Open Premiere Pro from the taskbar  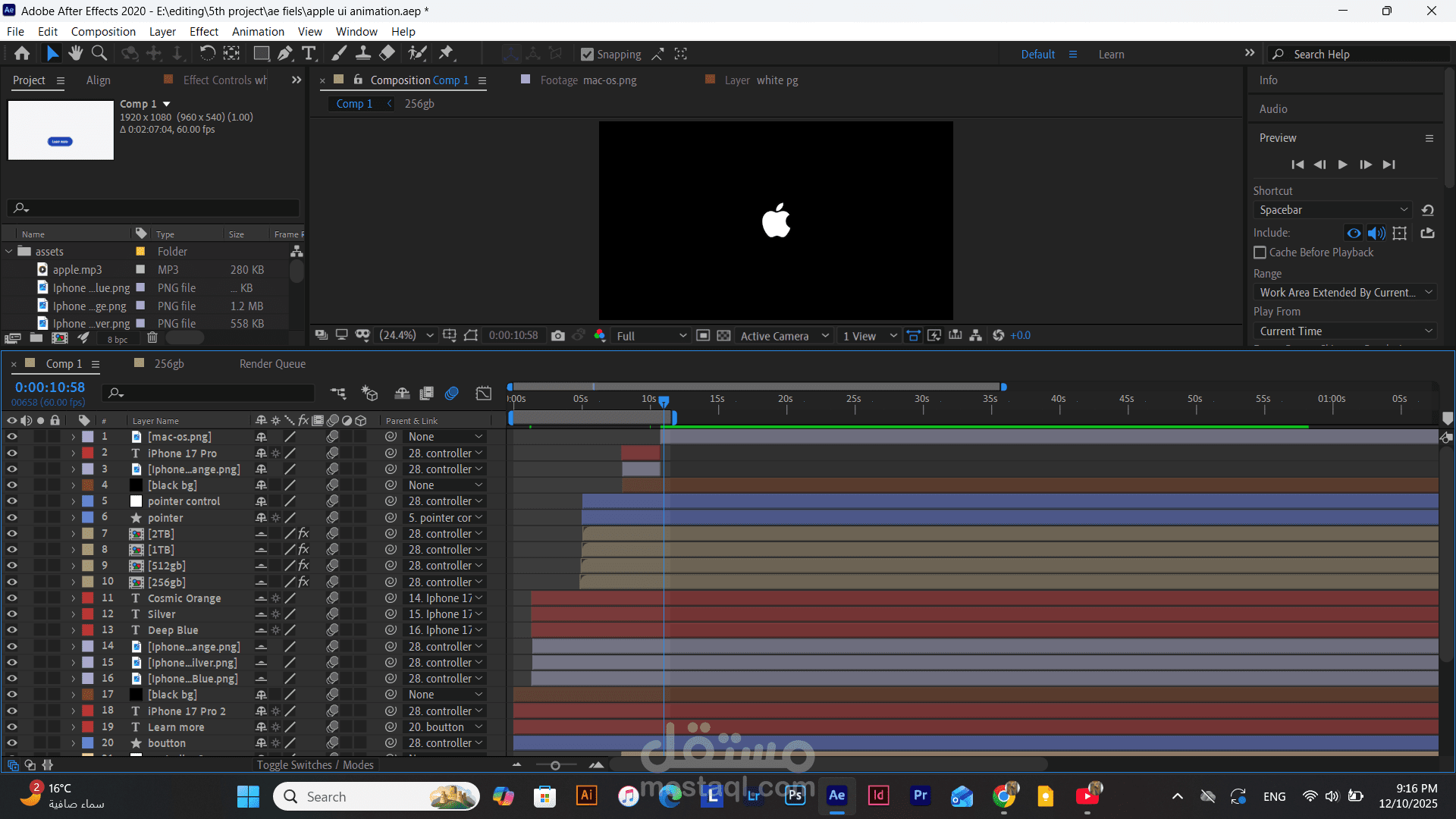pyautogui.click(x=920, y=795)
